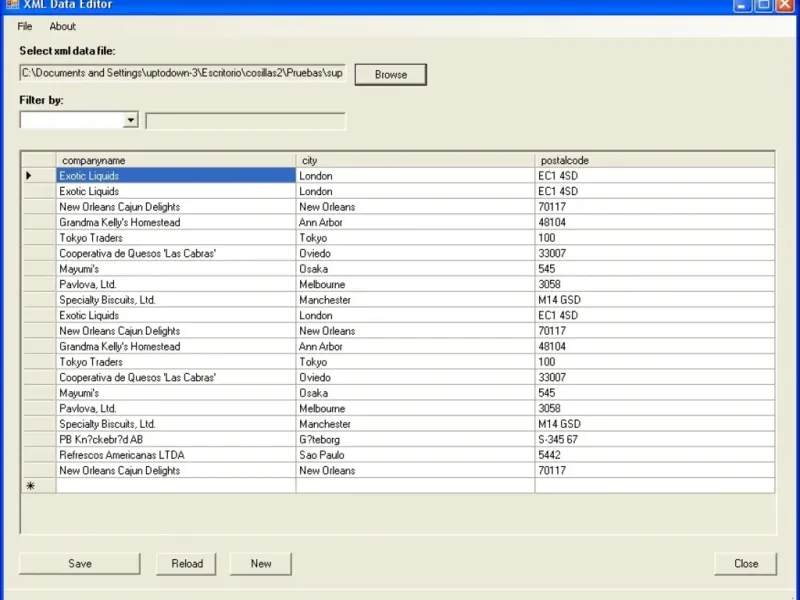Click the New button
This screenshot has width=800, height=600.
click(261, 563)
